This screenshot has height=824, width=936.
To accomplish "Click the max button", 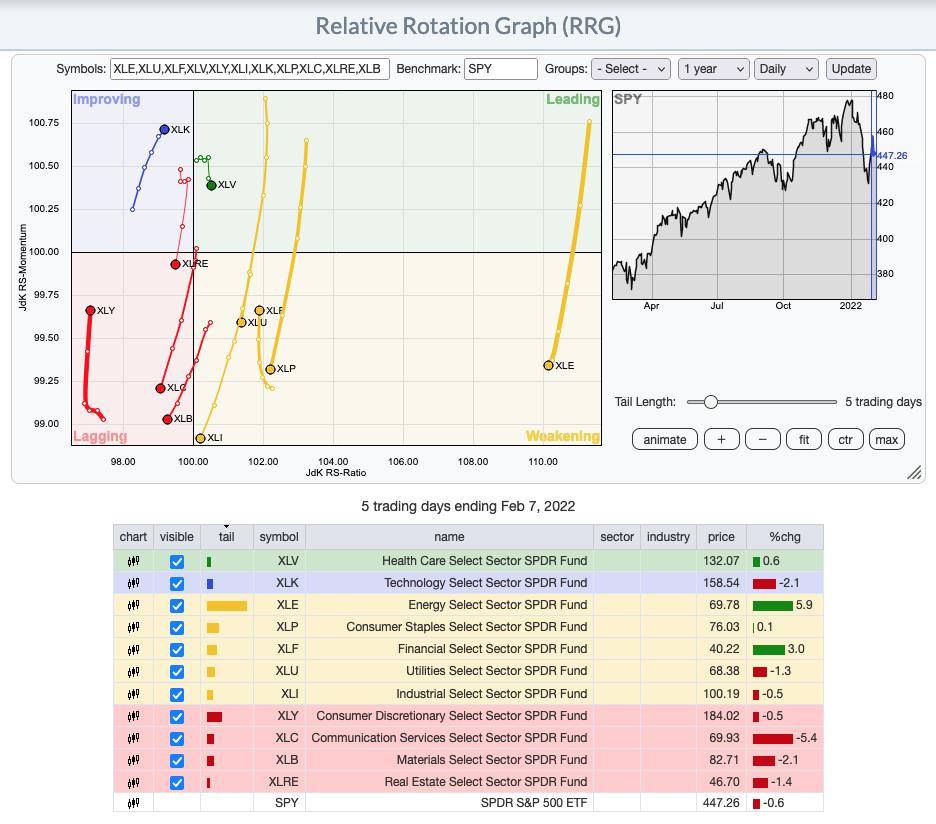I will pyautogui.click(x=887, y=440).
